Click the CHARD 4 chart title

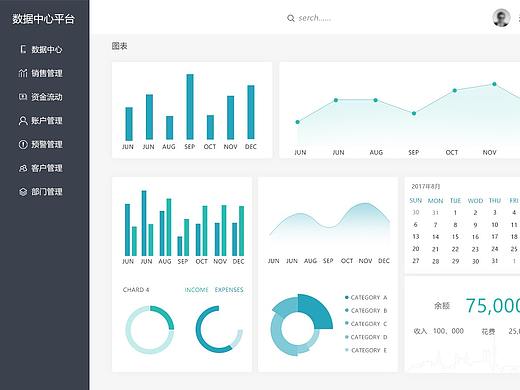pos(136,290)
